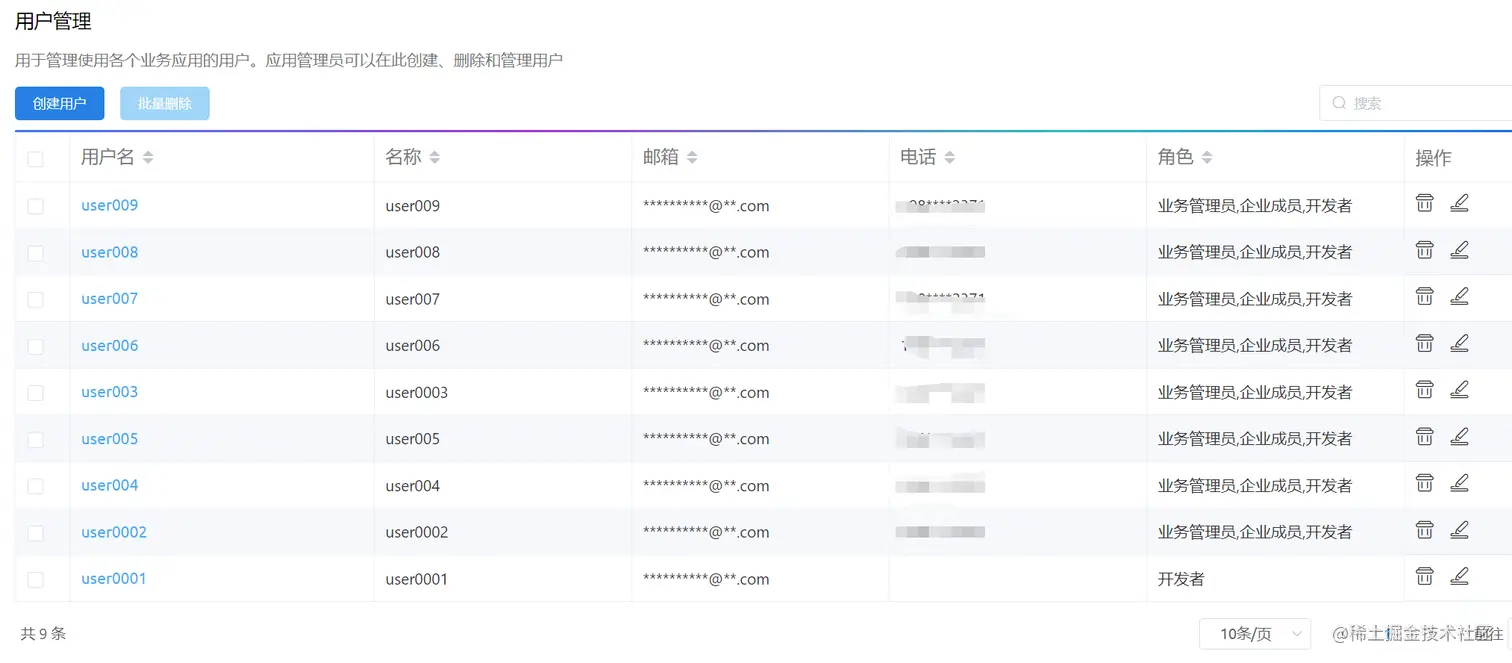
Task: Open the user0002 username link
Action: 114,532
